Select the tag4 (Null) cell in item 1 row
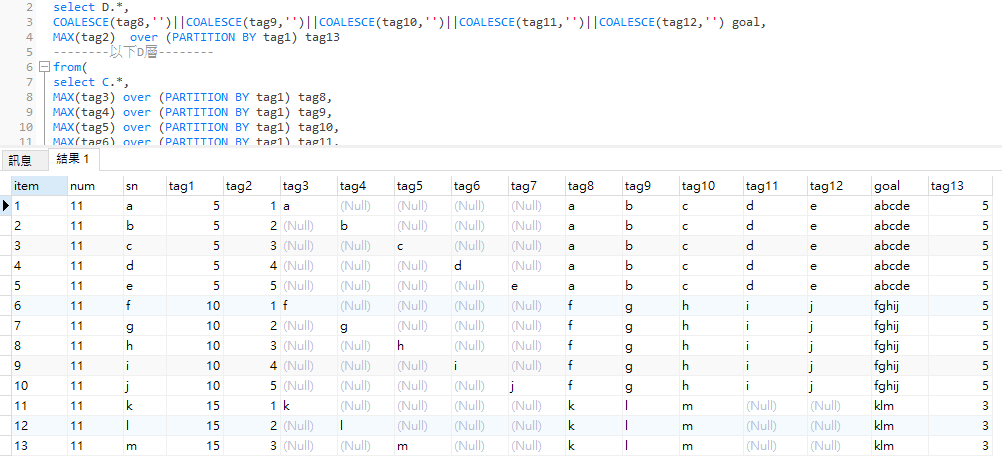The height and width of the screenshot is (457, 1005). (x=365, y=206)
